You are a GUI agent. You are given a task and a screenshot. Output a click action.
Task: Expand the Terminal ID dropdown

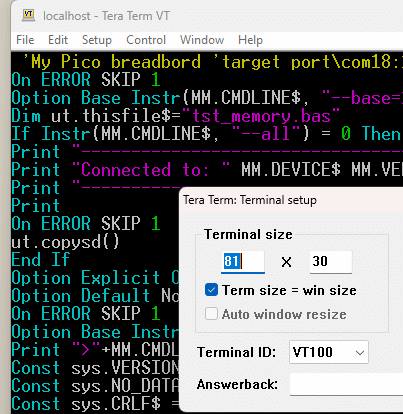pyautogui.click(x=329, y=352)
